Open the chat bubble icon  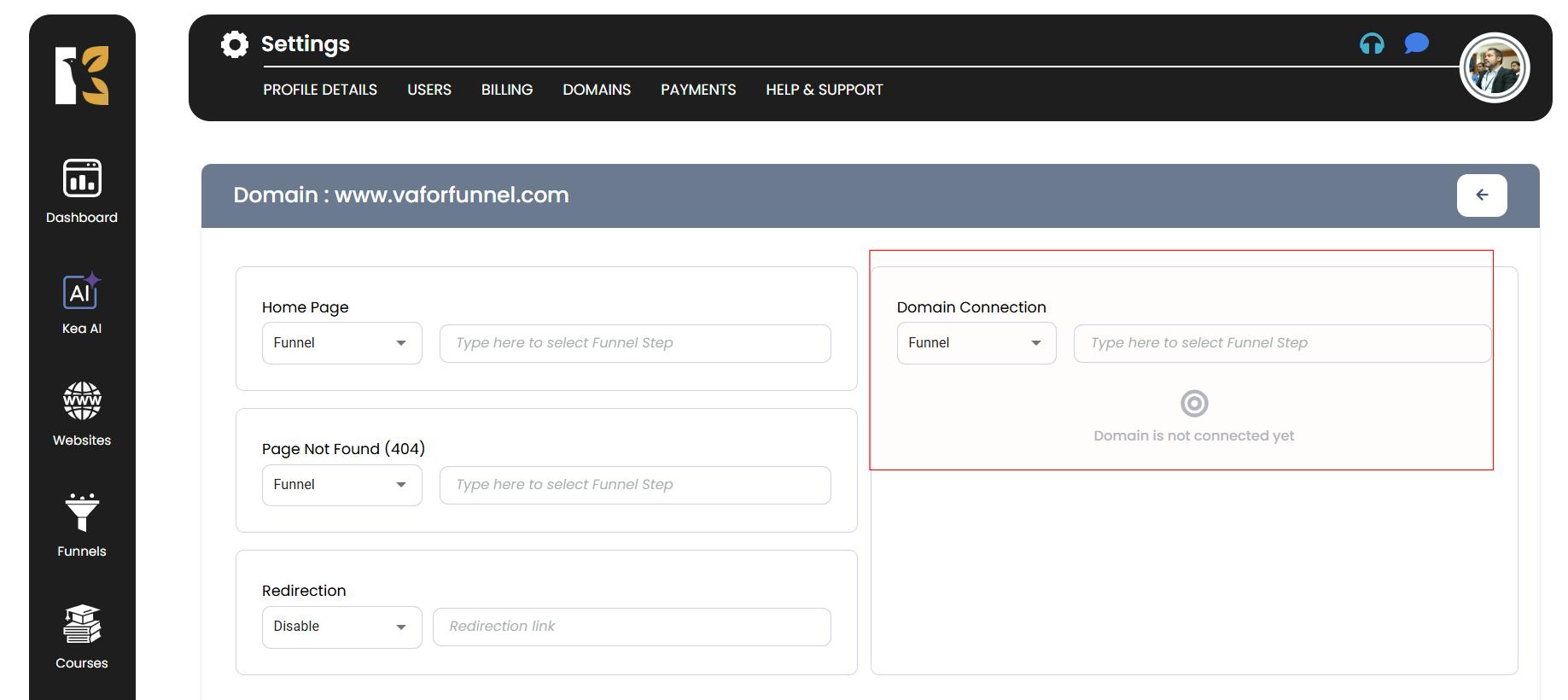point(1416,44)
